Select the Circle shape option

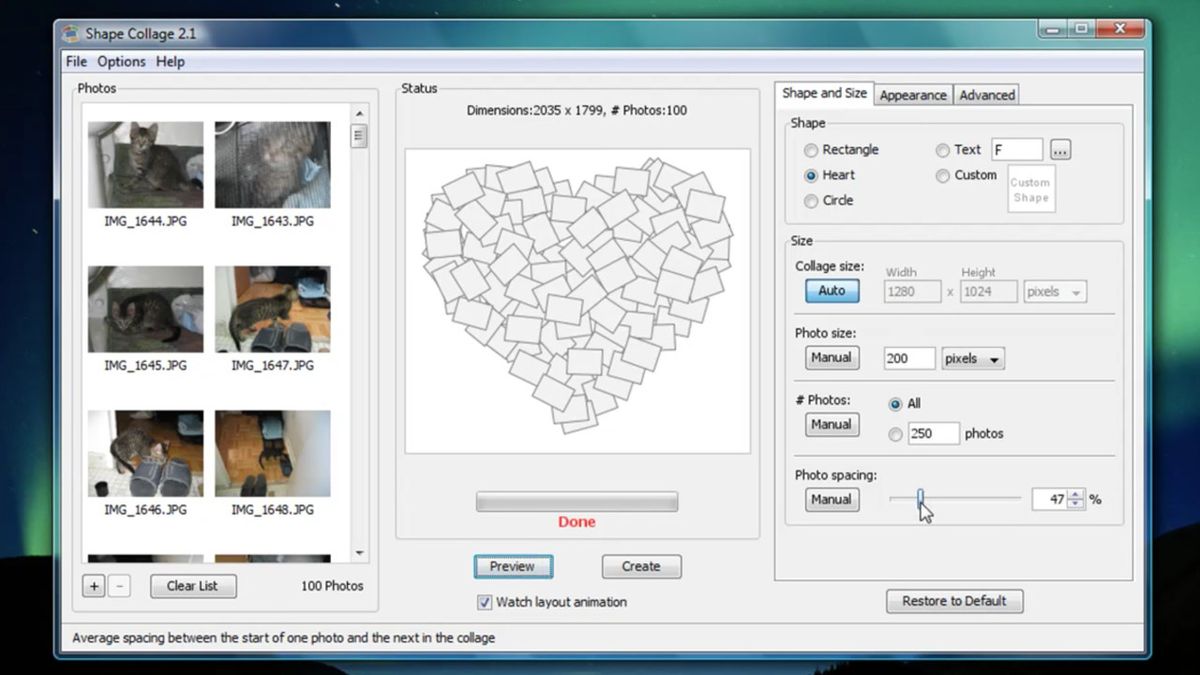point(810,200)
